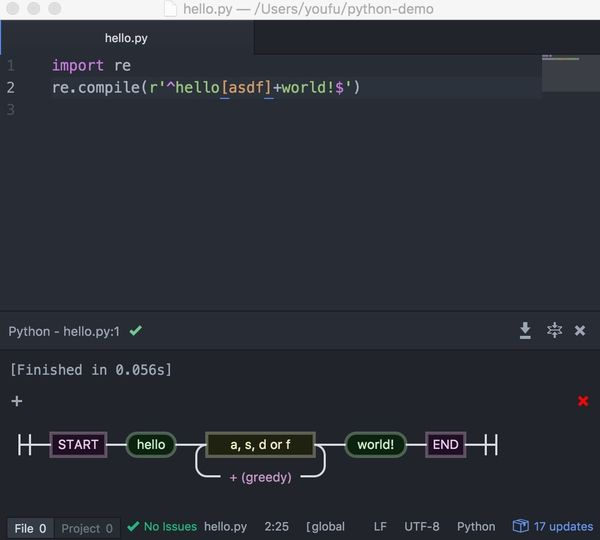This screenshot has height=540, width=600.
Task: Click the No Issues status text
Action: pos(170,527)
